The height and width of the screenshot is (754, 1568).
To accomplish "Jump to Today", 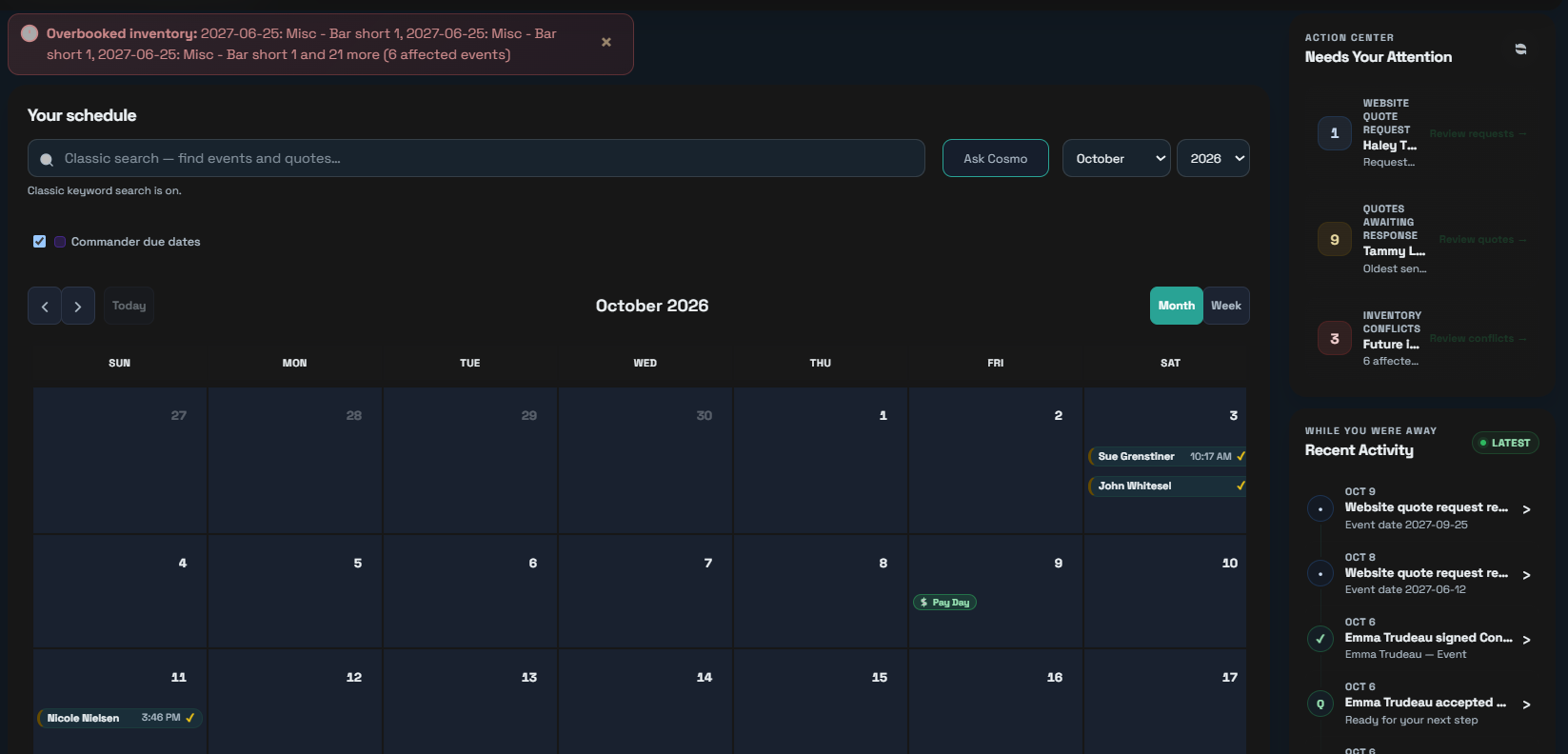I will pyautogui.click(x=129, y=306).
